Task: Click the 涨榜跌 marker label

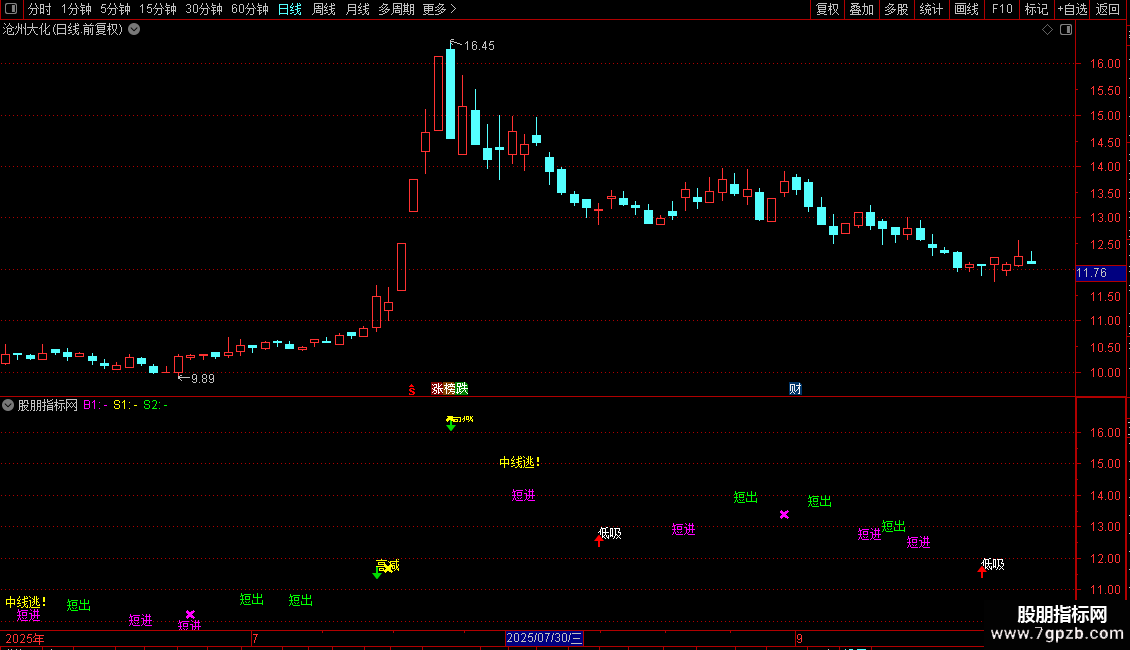Action: [x=450, y=389]
